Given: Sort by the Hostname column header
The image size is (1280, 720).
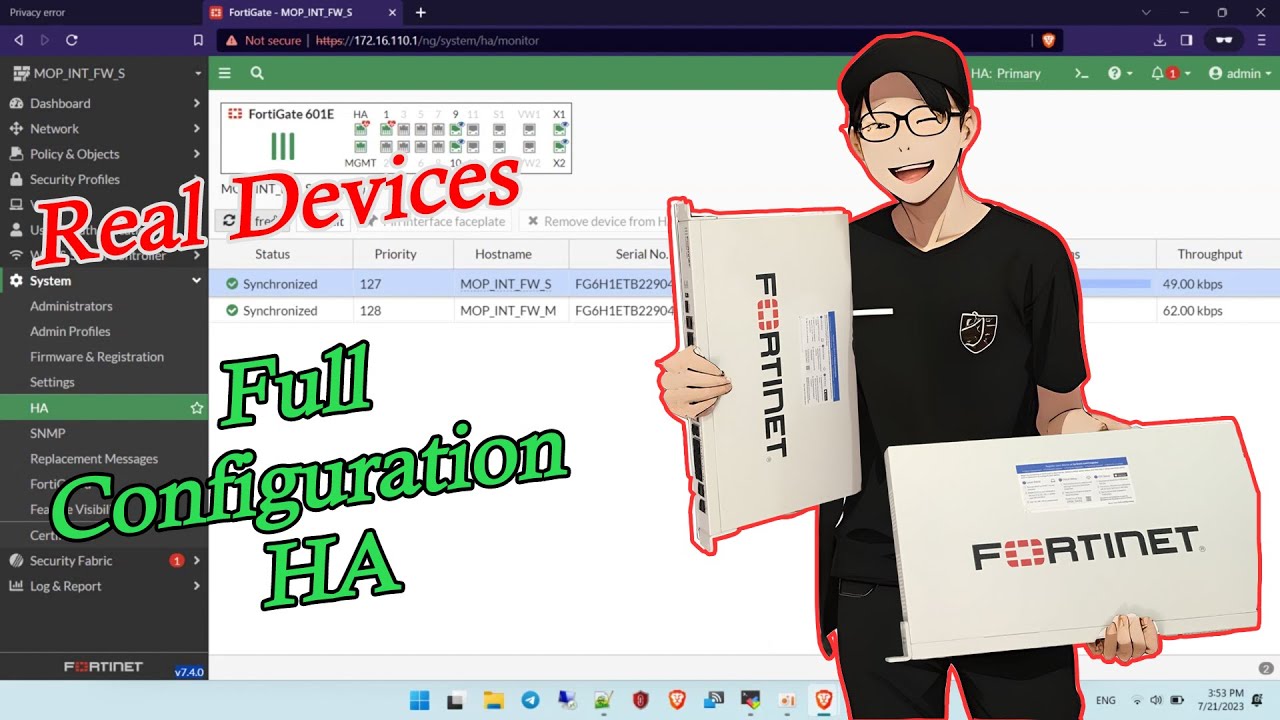Looking at the screenshot, I should 503,254.
